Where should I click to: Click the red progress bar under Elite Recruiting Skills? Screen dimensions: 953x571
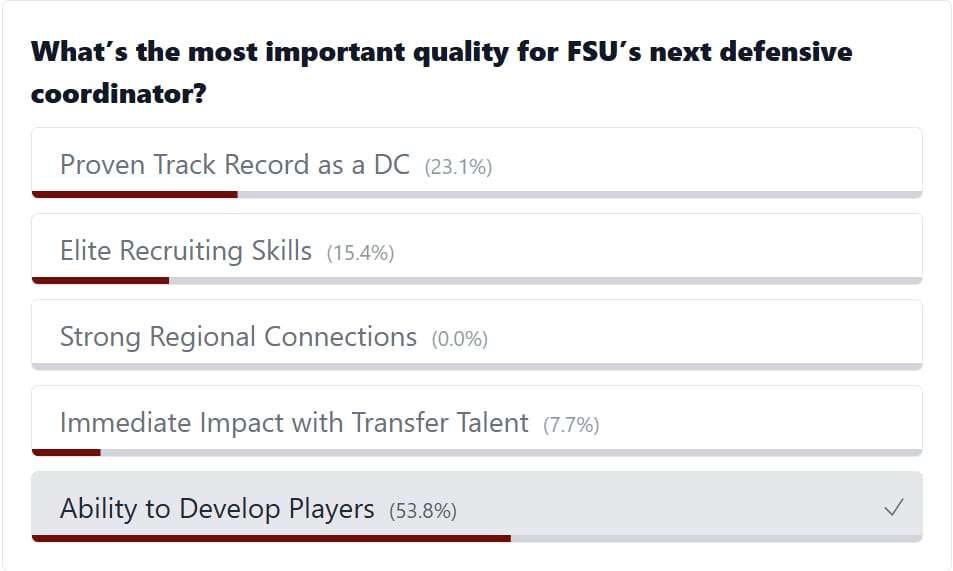100,280
